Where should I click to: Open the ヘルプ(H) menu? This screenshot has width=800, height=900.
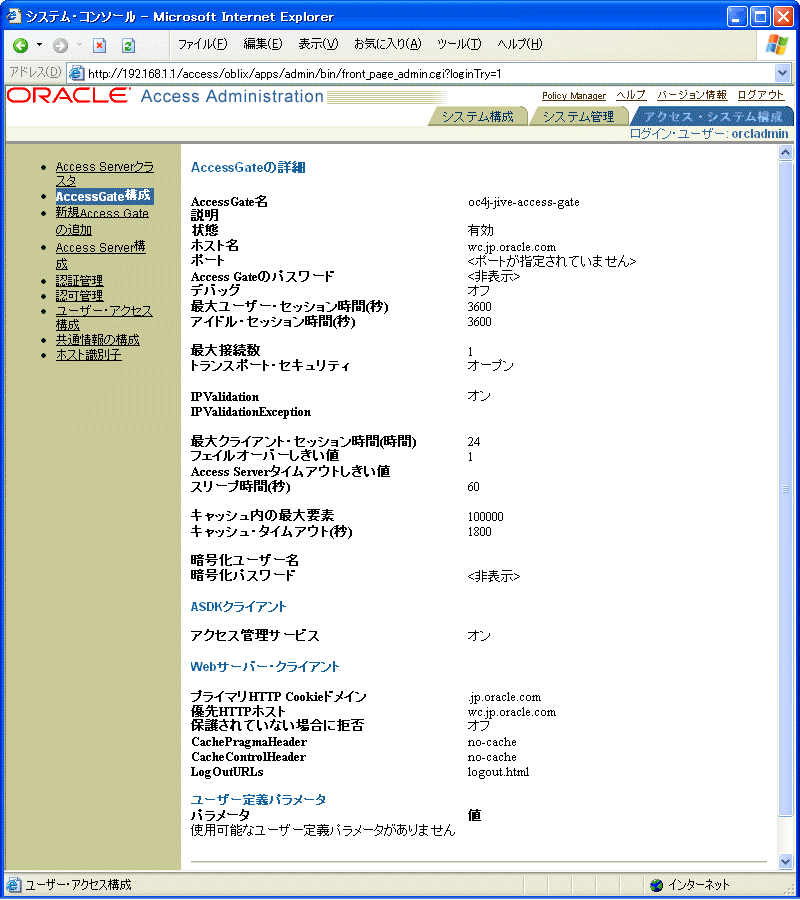tap(519, 44)
